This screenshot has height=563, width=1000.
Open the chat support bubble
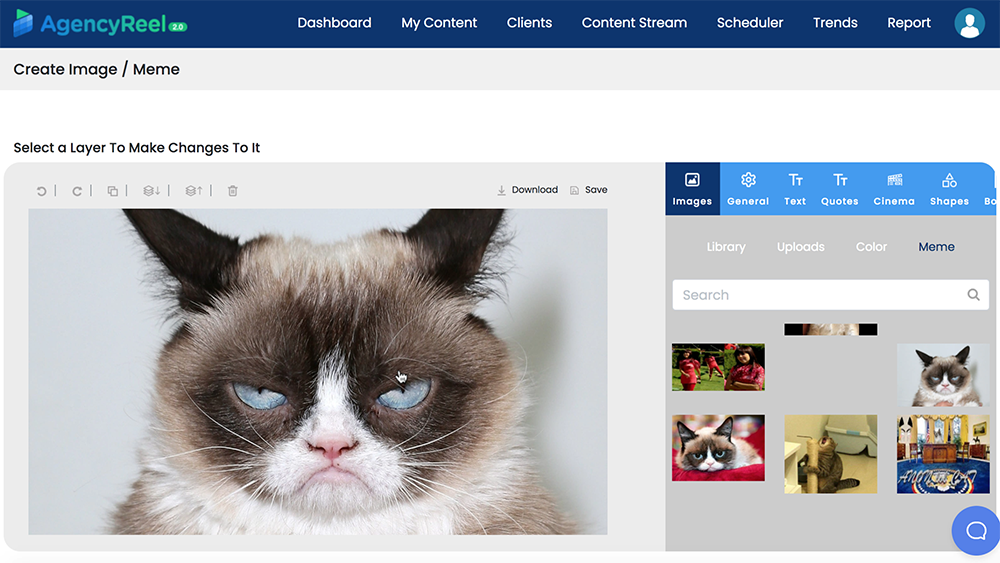[x=975, y=530]
